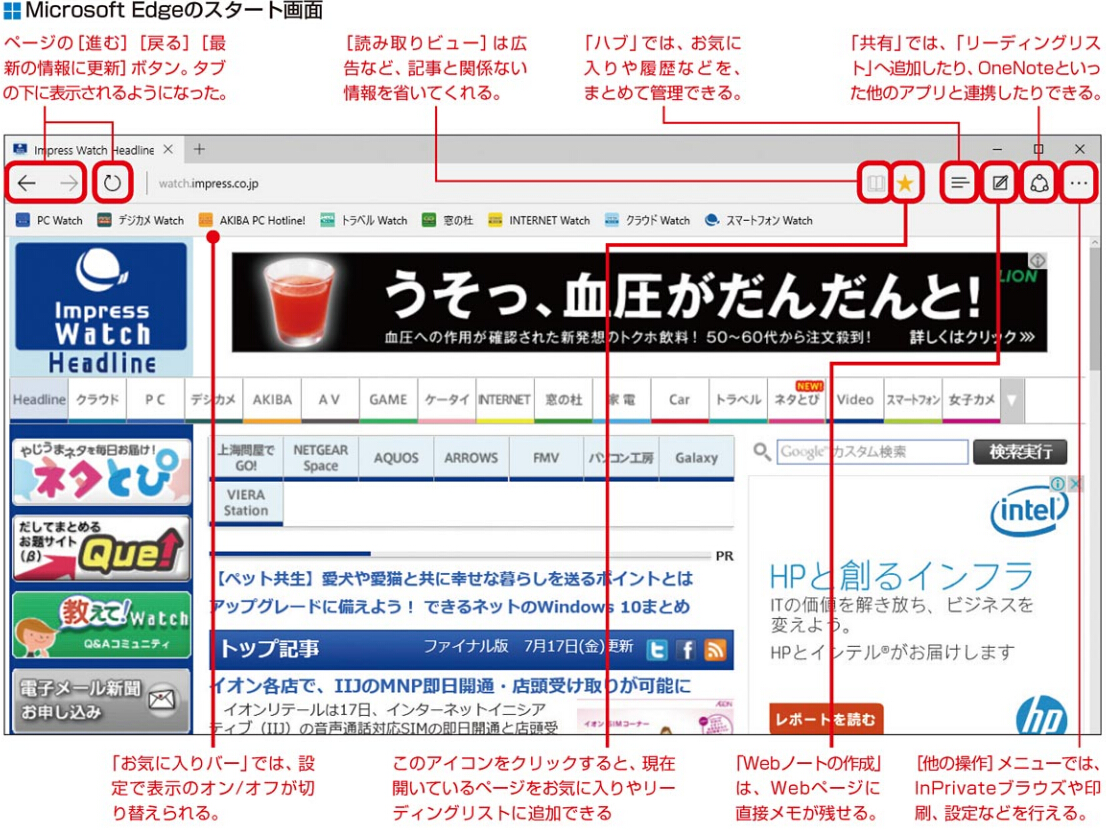Select the ネタとぴ navigation tab
The height and width of the screenshot is (830, 1106).
pyautogui.click(x=796, y=400)
